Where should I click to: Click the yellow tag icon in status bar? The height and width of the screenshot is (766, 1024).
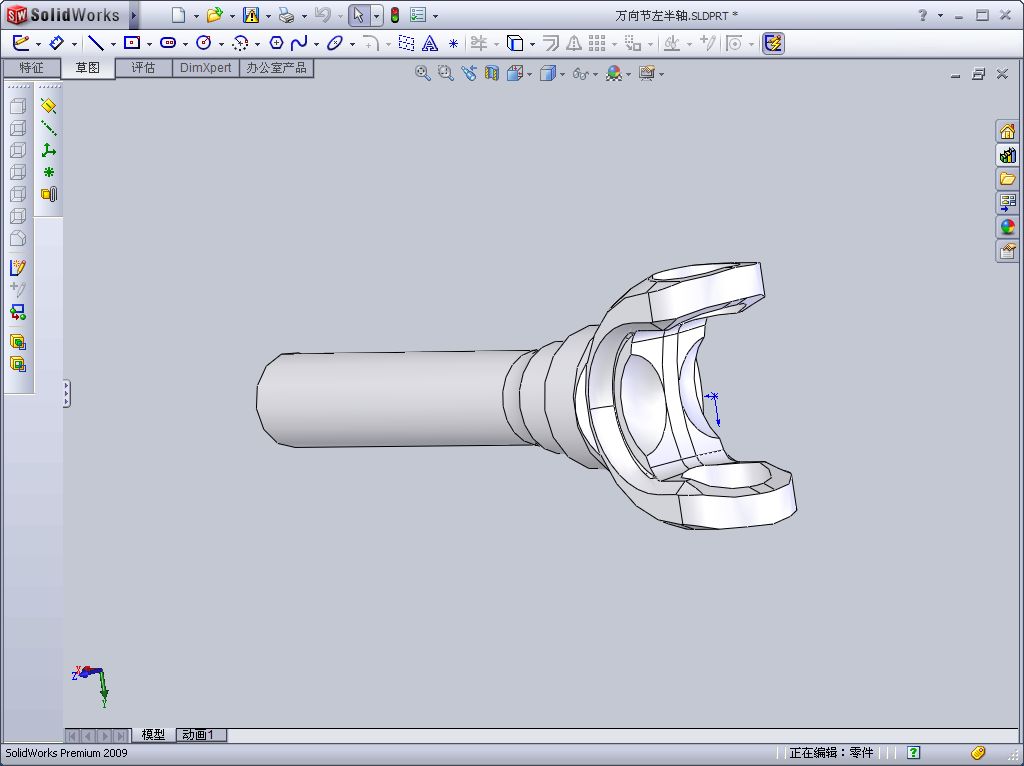978,753
